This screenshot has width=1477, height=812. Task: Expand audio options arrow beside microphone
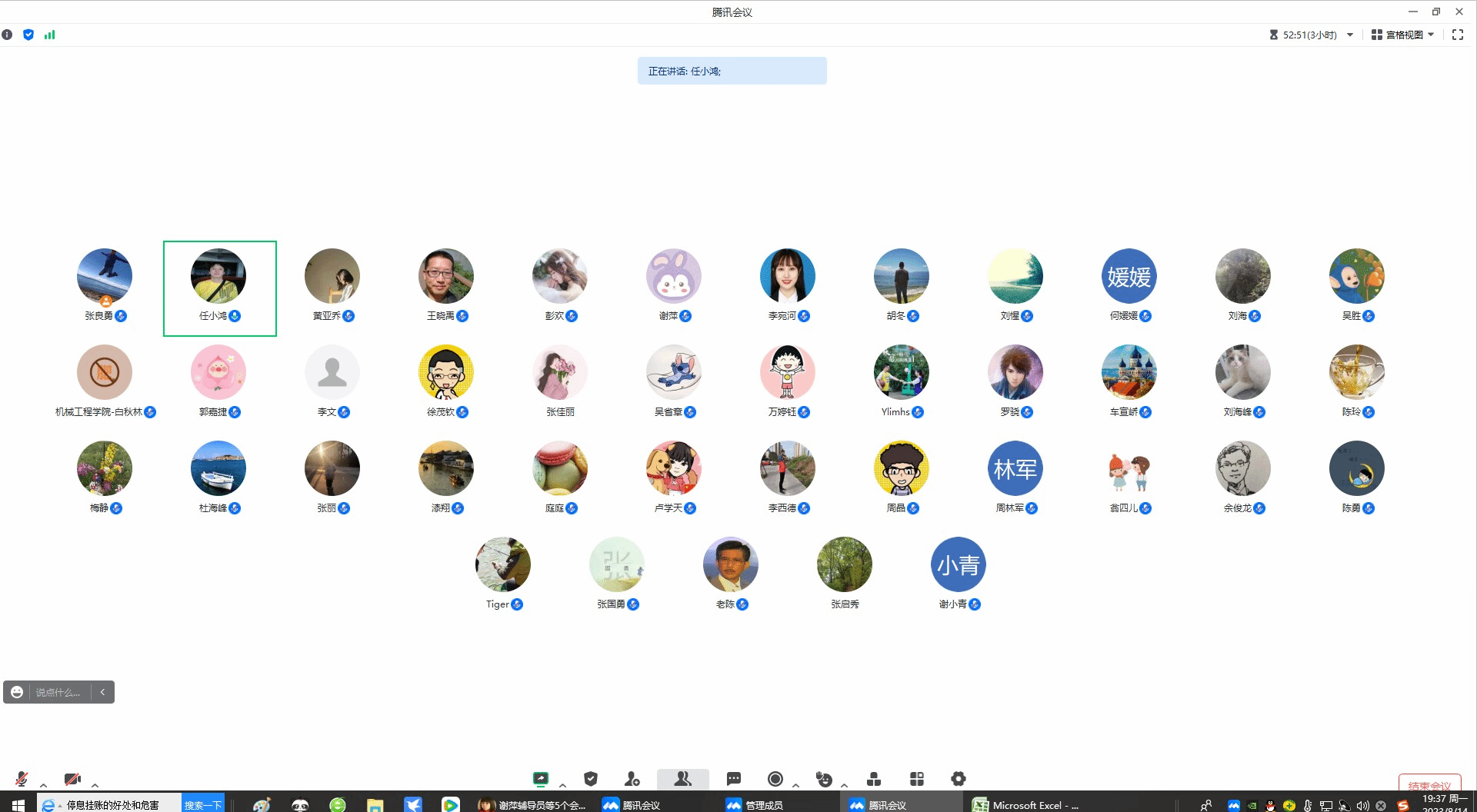pyautogui.click(x=44, y=785)
